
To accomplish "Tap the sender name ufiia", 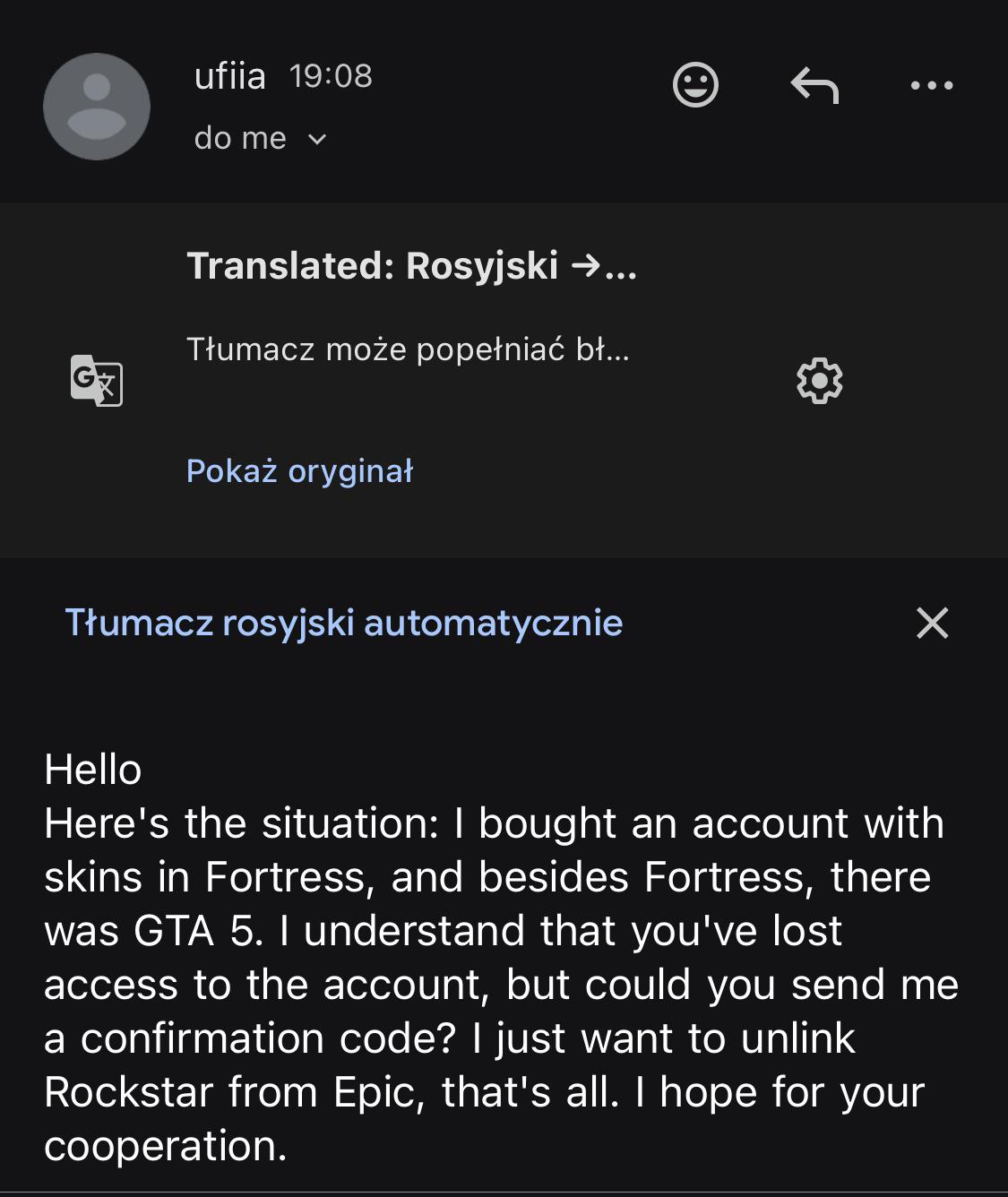I will click(229, 76).
